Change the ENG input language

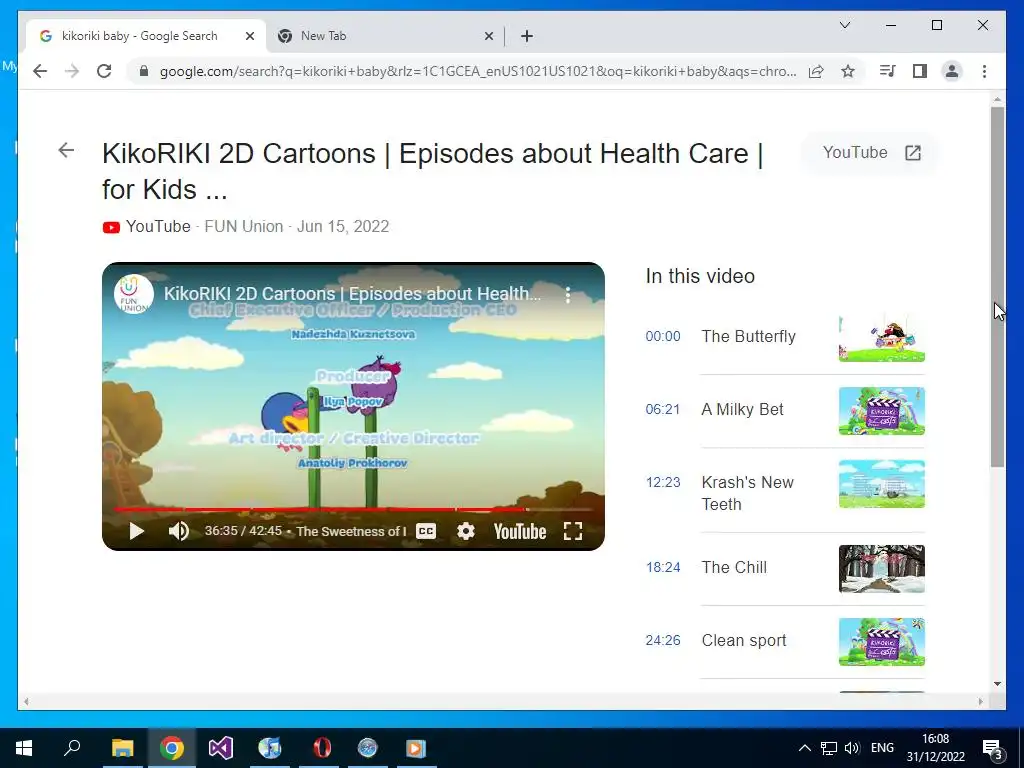click(882, 748)
